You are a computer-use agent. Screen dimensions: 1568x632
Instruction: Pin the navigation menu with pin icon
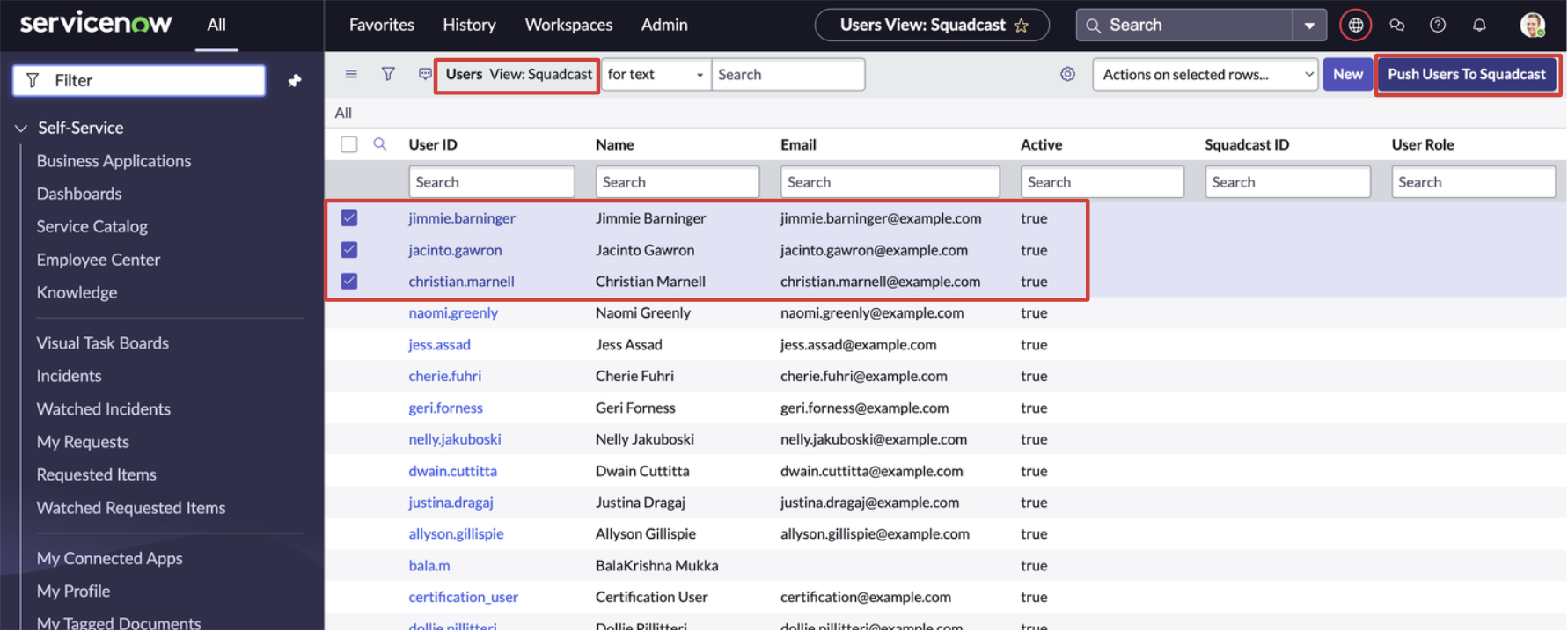(295, 81)
